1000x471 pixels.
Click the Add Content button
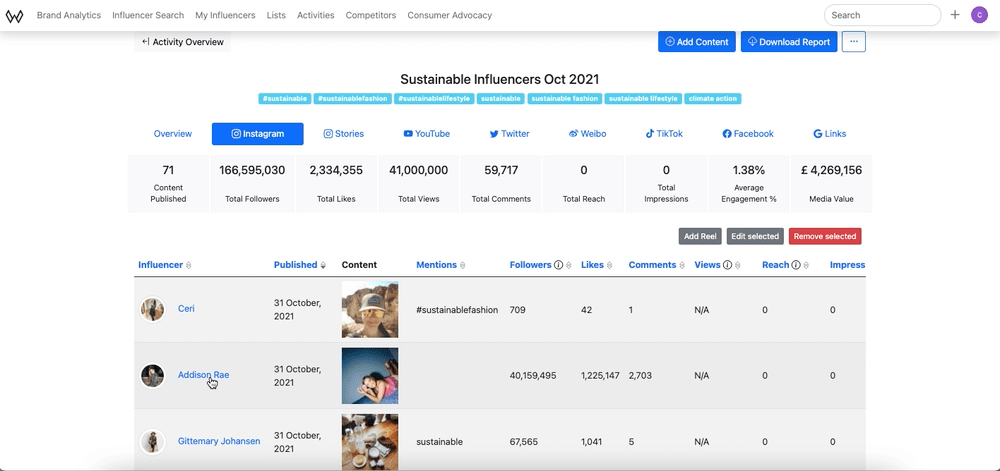(697, 41)
